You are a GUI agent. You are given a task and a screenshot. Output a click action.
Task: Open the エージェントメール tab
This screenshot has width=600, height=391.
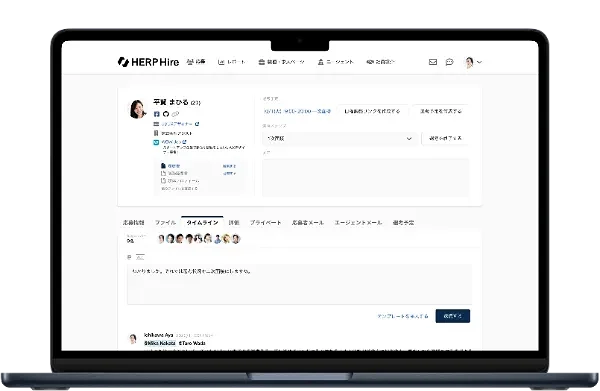(x=358, y=222)
